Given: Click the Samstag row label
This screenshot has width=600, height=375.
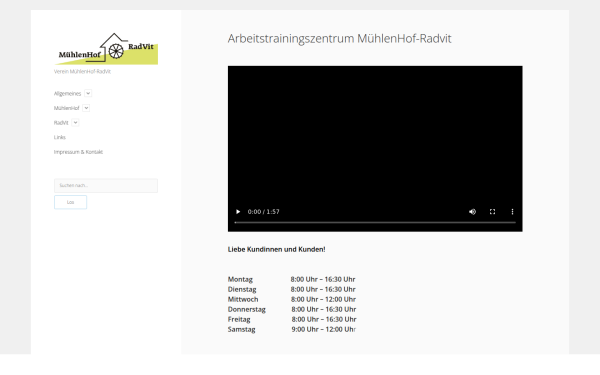Looking at the screenshot, I should tap(241, 329).
